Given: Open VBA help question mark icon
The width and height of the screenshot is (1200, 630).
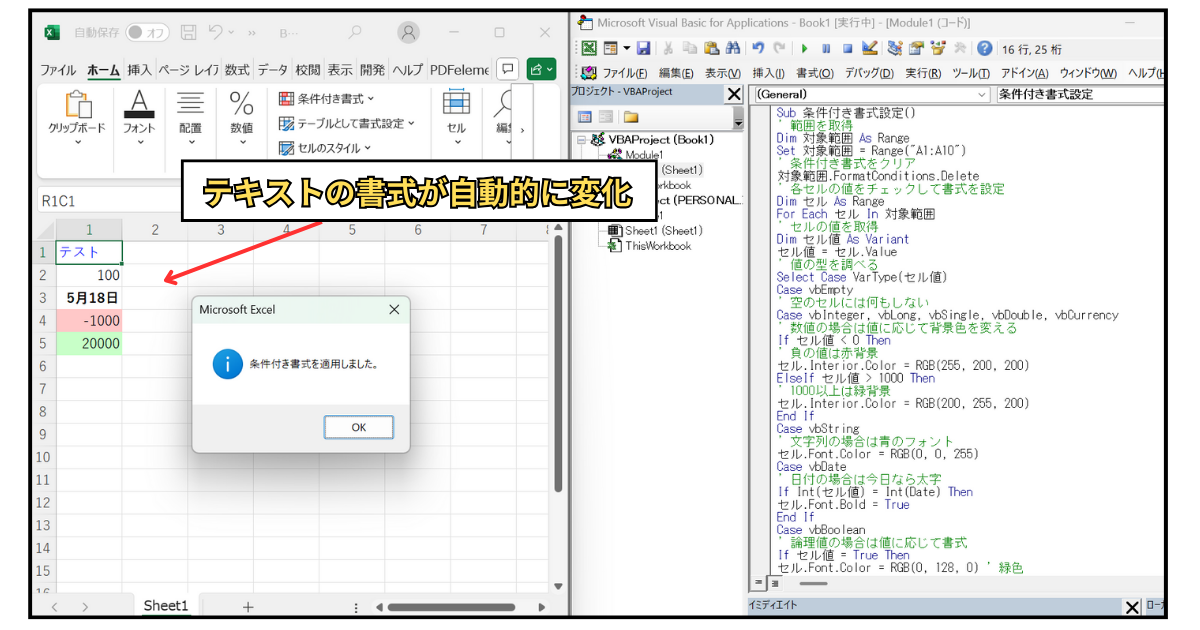Looking at the screenshot, I should (x=985, y=48).
